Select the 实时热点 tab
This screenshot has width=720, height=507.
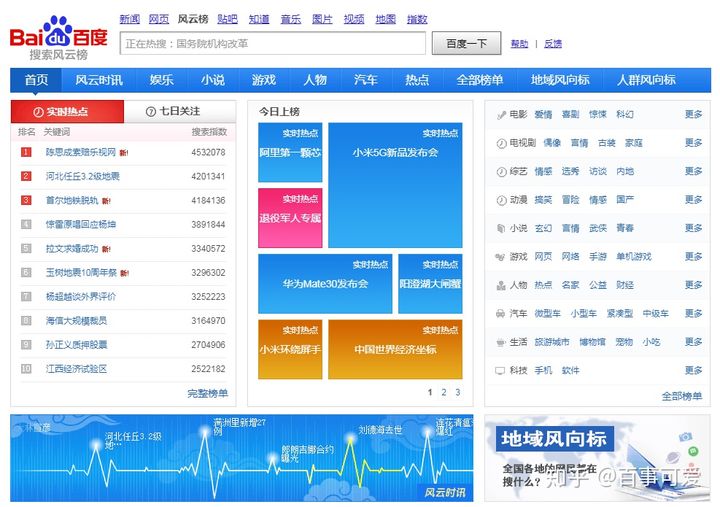tap(67, 111)
